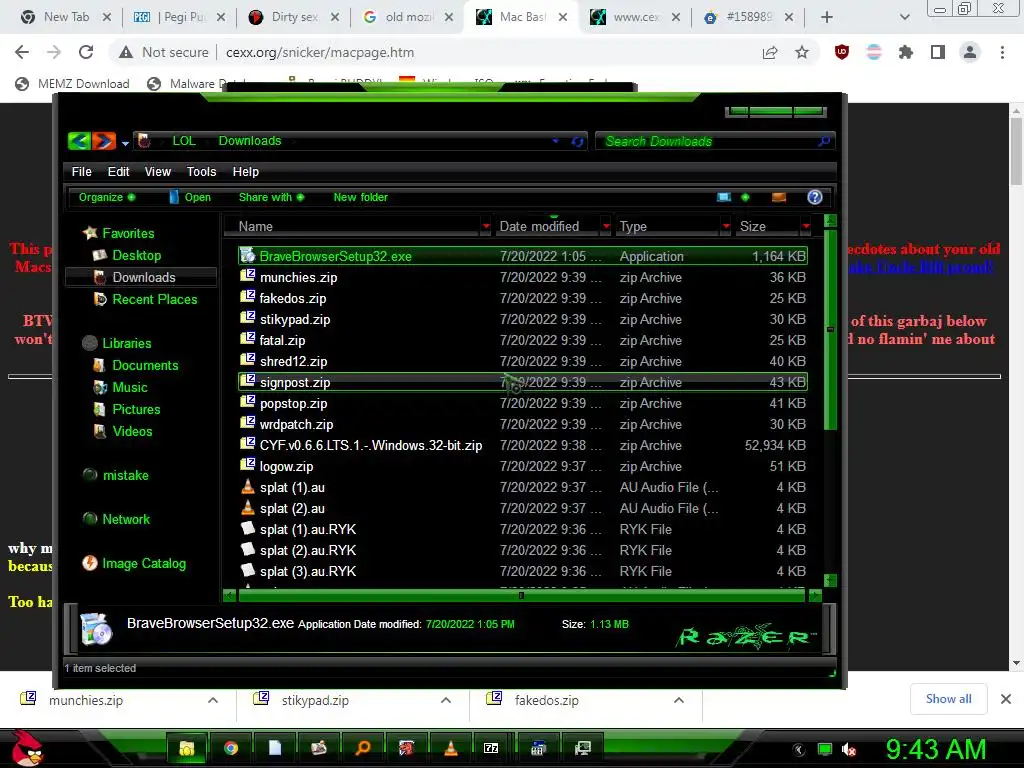
Task: Click the Explorer horizontal scrollbar
Action: [521, 596]
